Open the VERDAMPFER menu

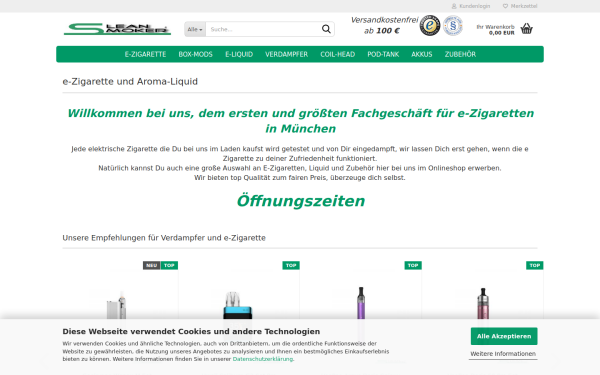(287, 54)
